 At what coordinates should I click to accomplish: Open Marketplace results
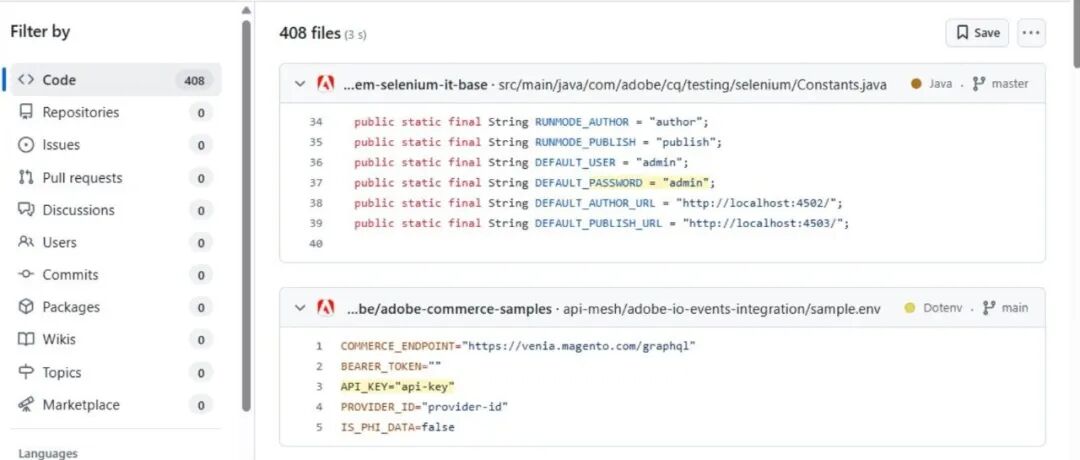tap(116, 405)
